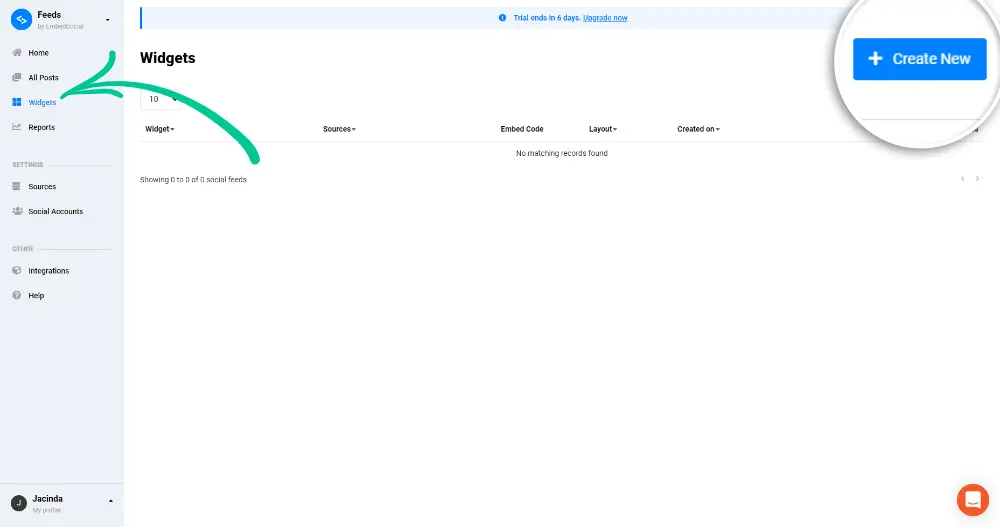Click the All Posts icon
1000x527 pixels.
point(17,78)
